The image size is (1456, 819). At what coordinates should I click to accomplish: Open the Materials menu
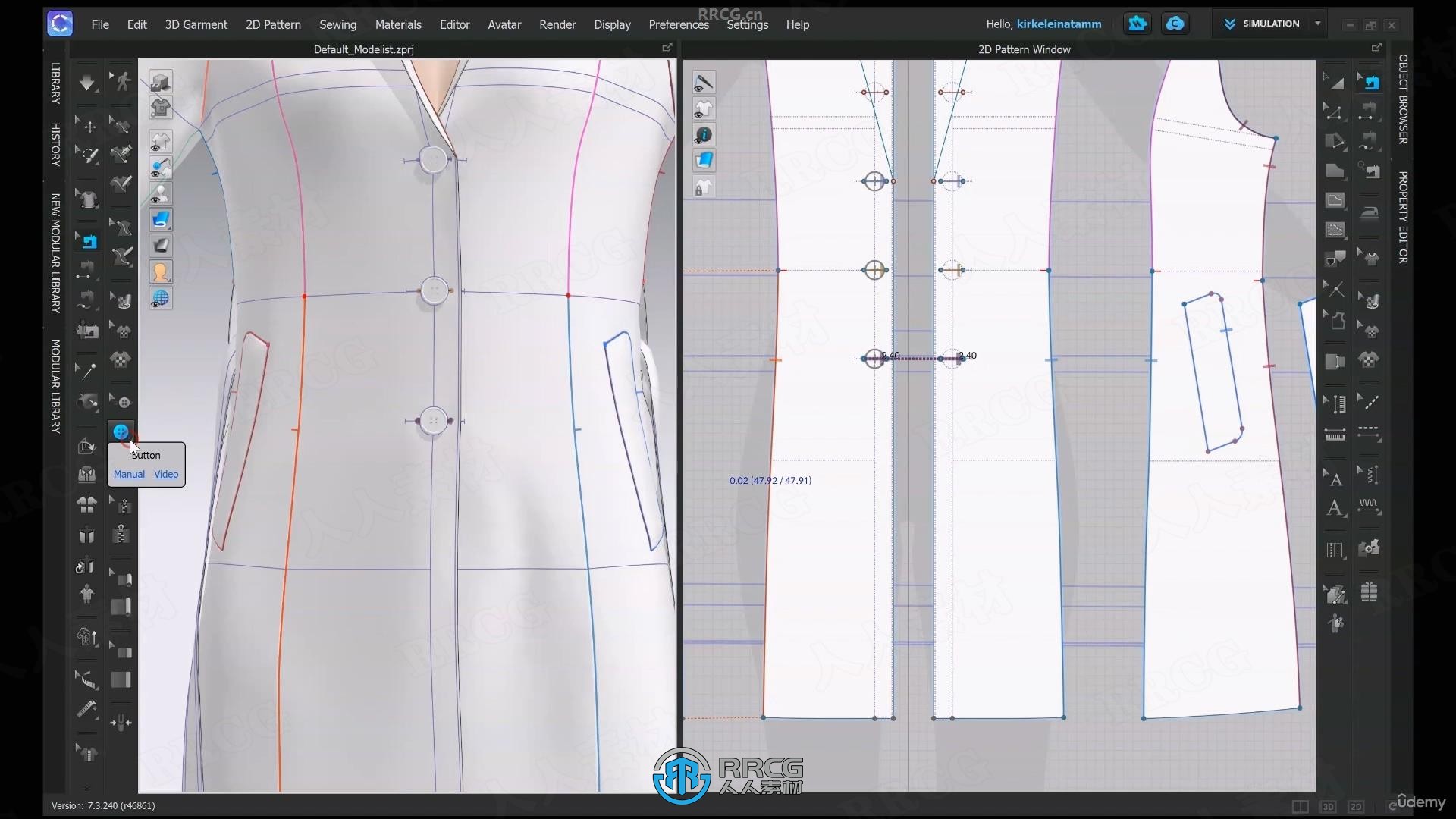[398, 24]
